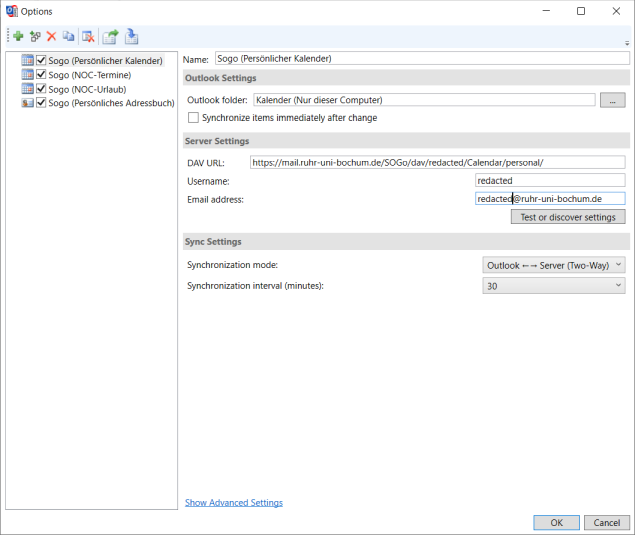Export profiles to file
This screenshot has height=535, width=635.
point(110,36)
